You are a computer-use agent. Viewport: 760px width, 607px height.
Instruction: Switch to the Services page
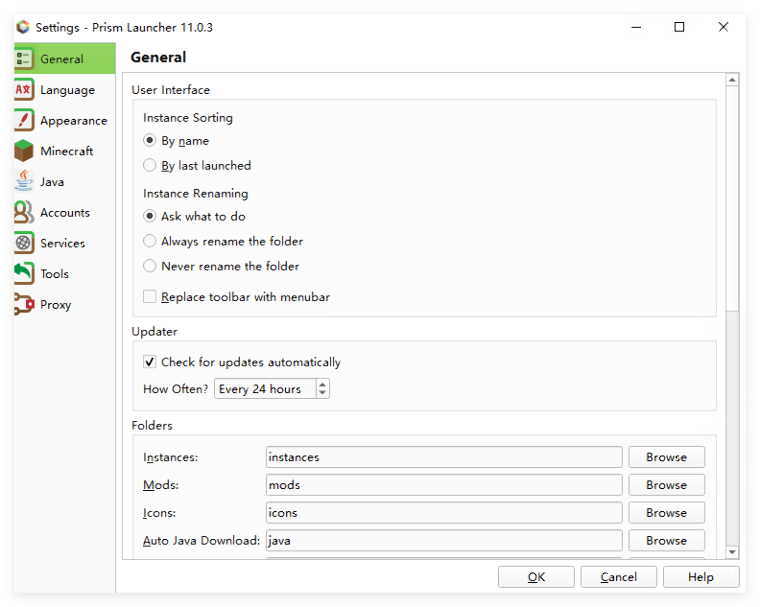(x=64, y=243)
